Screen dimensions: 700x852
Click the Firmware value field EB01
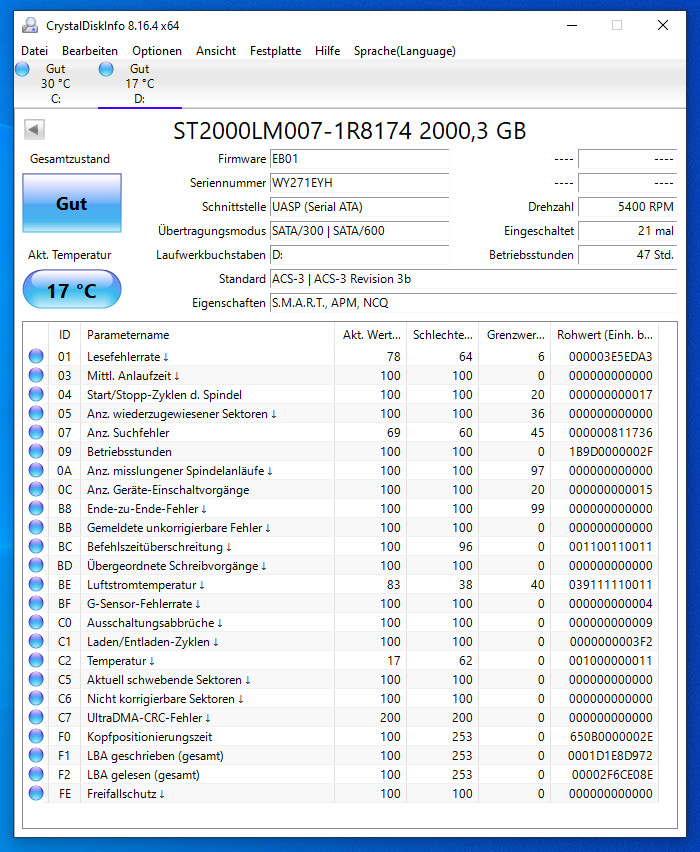click(360, 159)
